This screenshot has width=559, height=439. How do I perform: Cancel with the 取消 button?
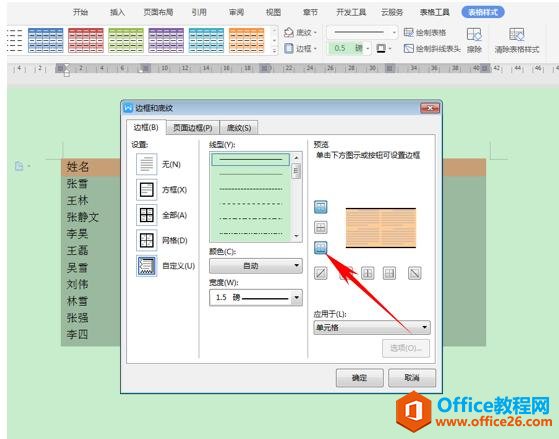coord(412,378)
